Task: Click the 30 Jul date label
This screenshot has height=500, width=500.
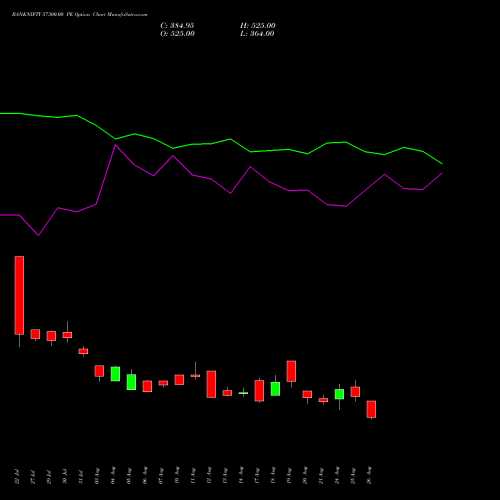Action: click(65, 477)
